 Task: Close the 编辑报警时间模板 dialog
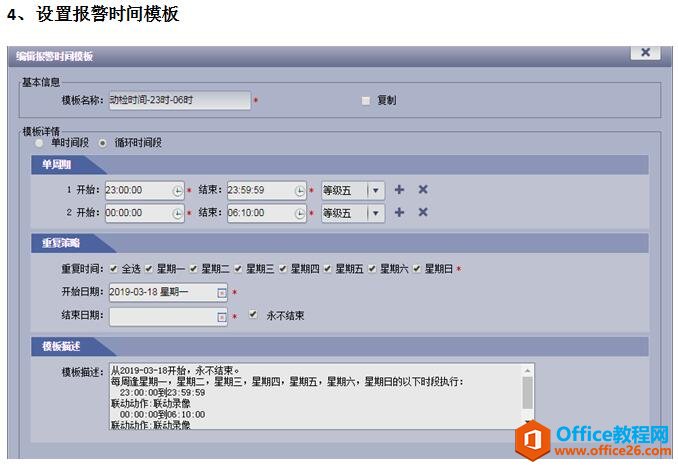click(x=645, y=52)
